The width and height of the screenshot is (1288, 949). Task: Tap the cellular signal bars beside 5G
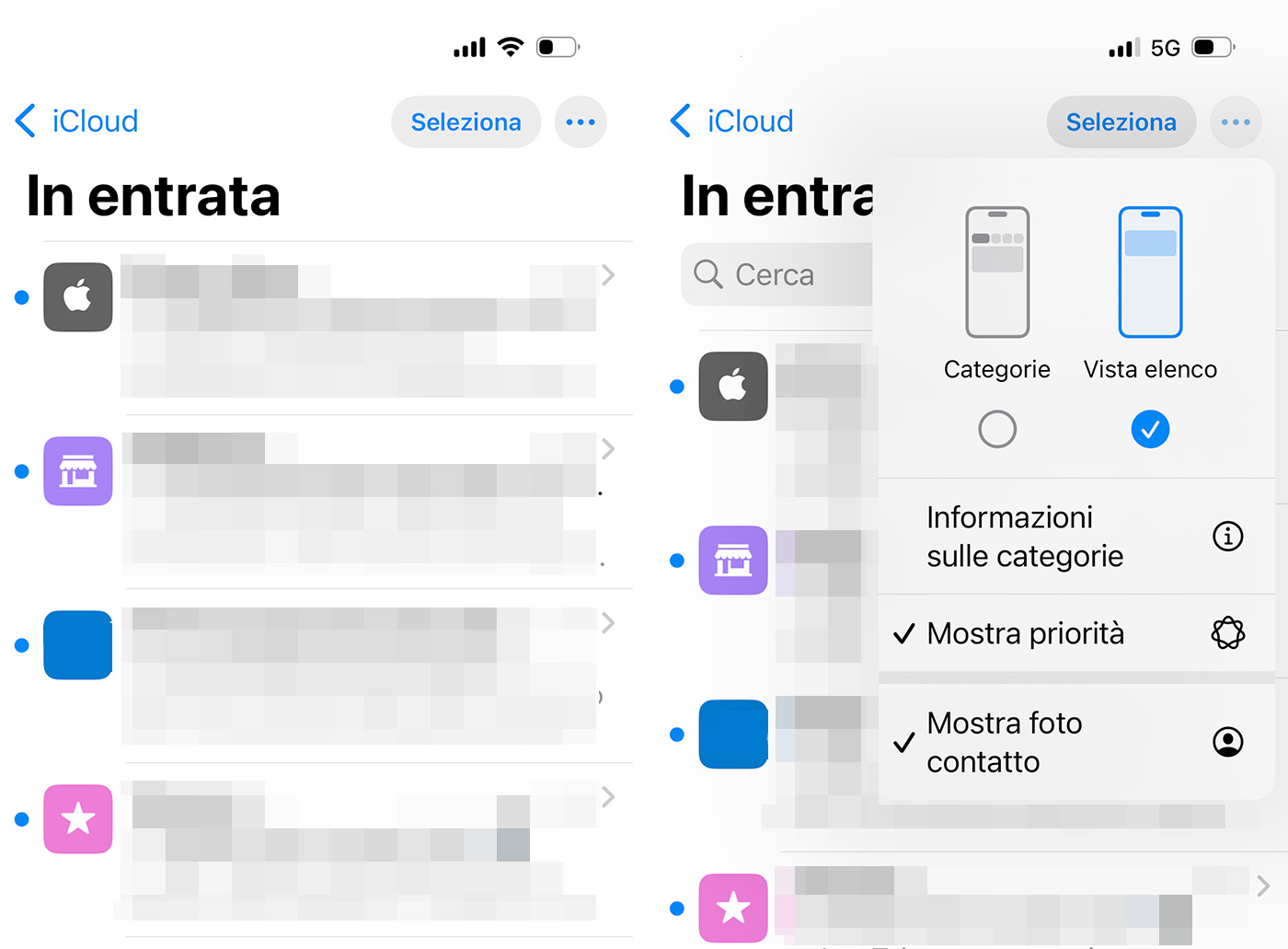coord(1124,48)
